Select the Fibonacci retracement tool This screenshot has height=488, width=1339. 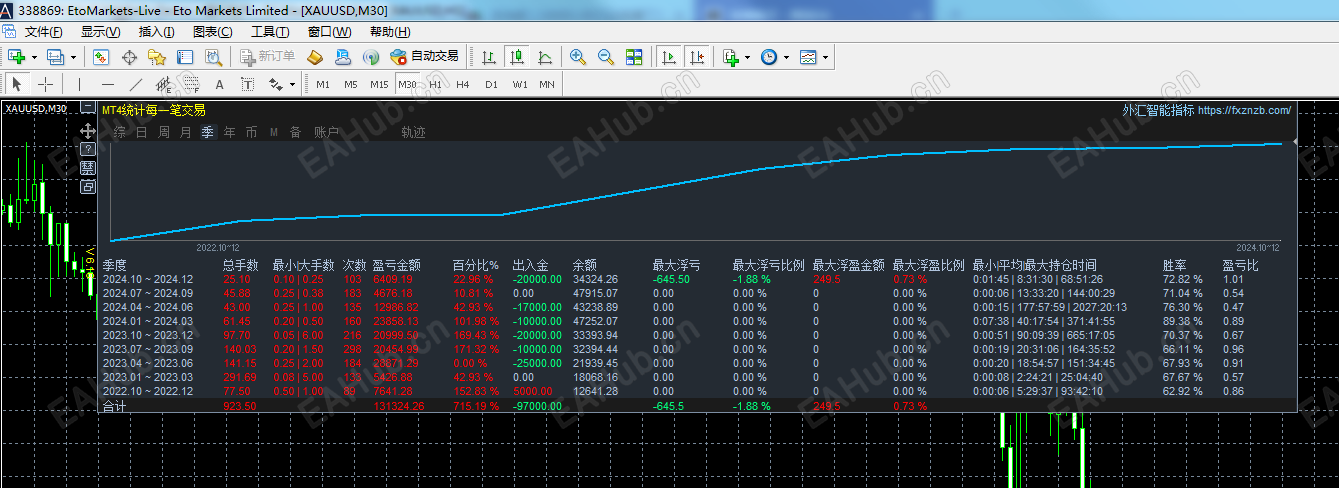[x=192, y=84]
